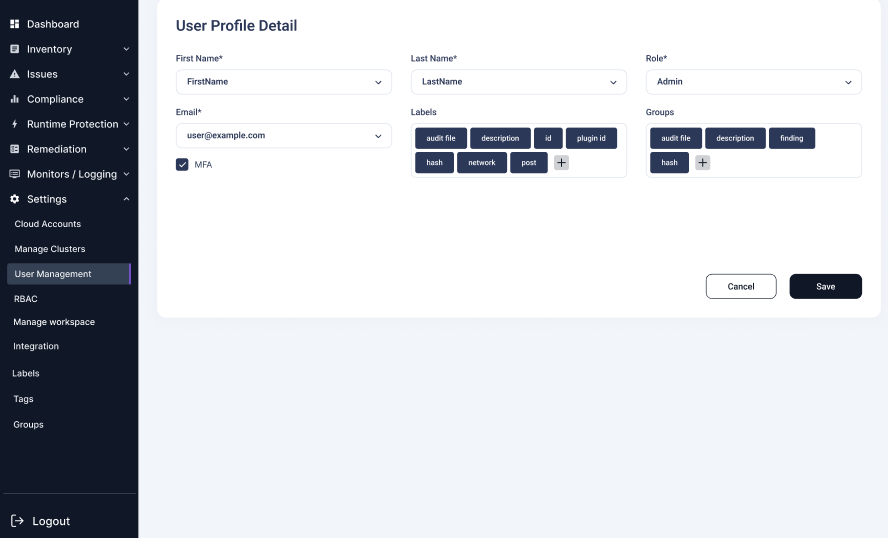The height and width of the screenshot is (538, 888).
Task: Uncheck the MFA checkbox
Action: pos(182,164)
